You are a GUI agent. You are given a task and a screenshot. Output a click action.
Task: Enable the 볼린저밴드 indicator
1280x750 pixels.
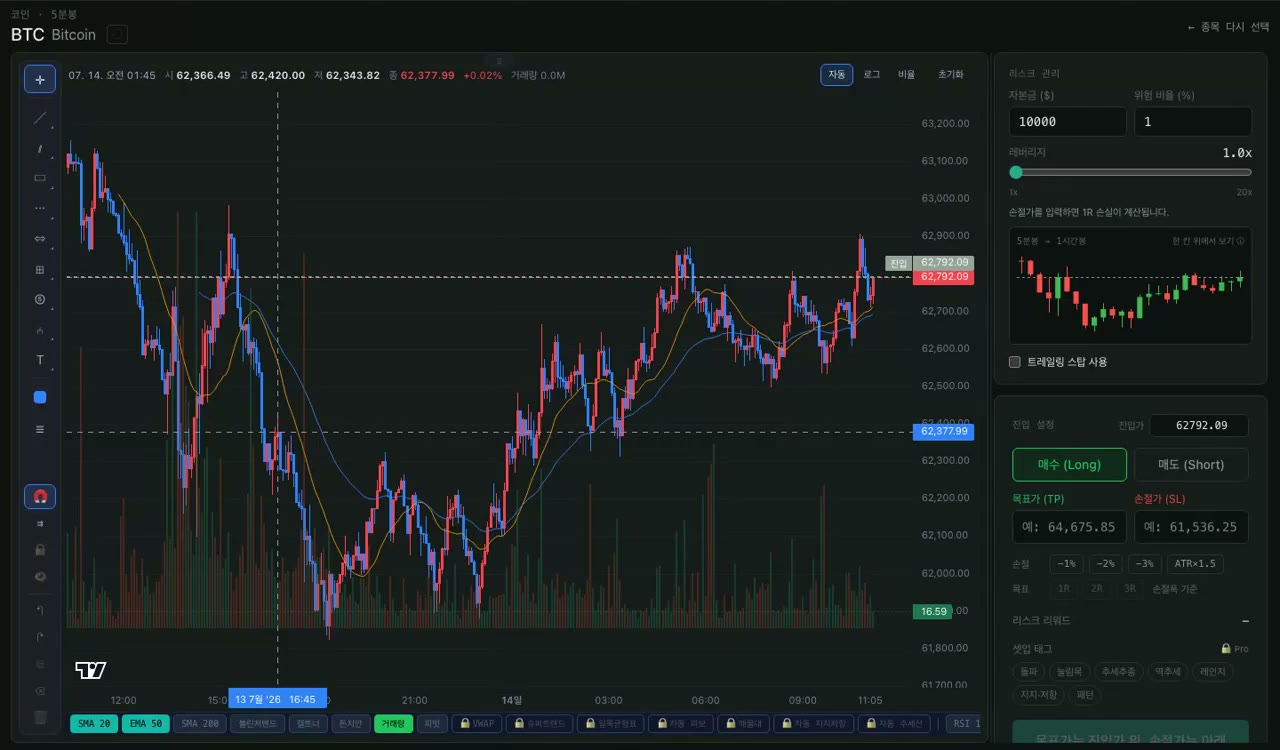pos(257,723)
